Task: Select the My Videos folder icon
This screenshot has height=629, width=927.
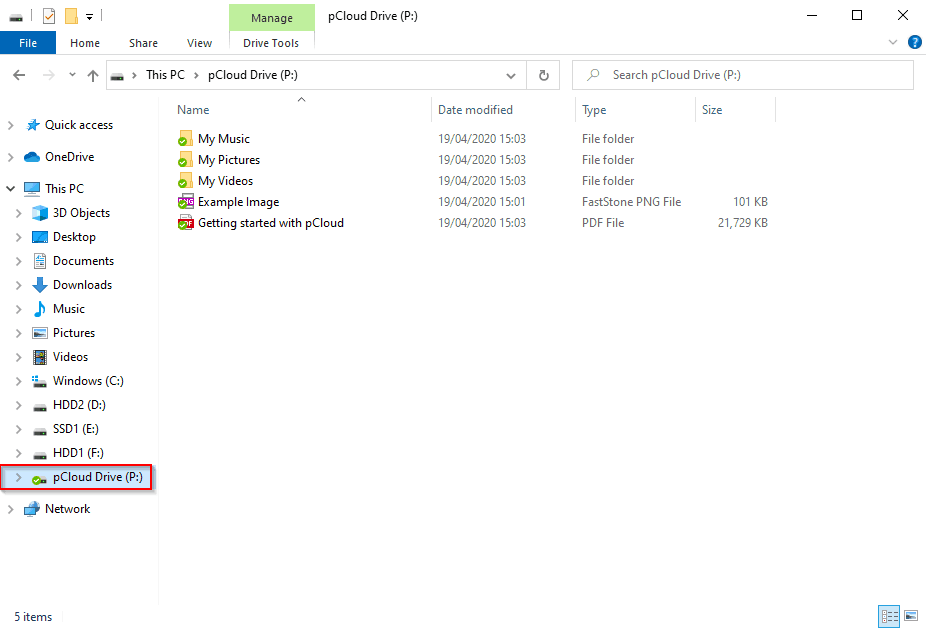Action: (185, 181)
